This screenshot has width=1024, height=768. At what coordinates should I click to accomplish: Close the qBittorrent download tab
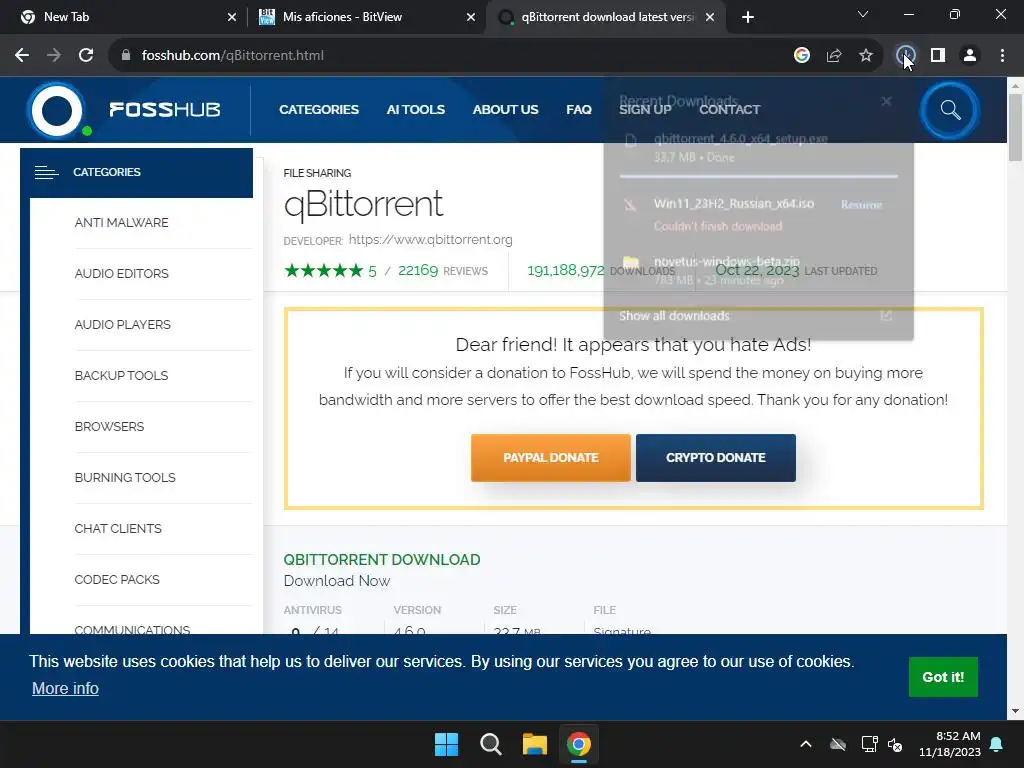click(x=710, y=17)
